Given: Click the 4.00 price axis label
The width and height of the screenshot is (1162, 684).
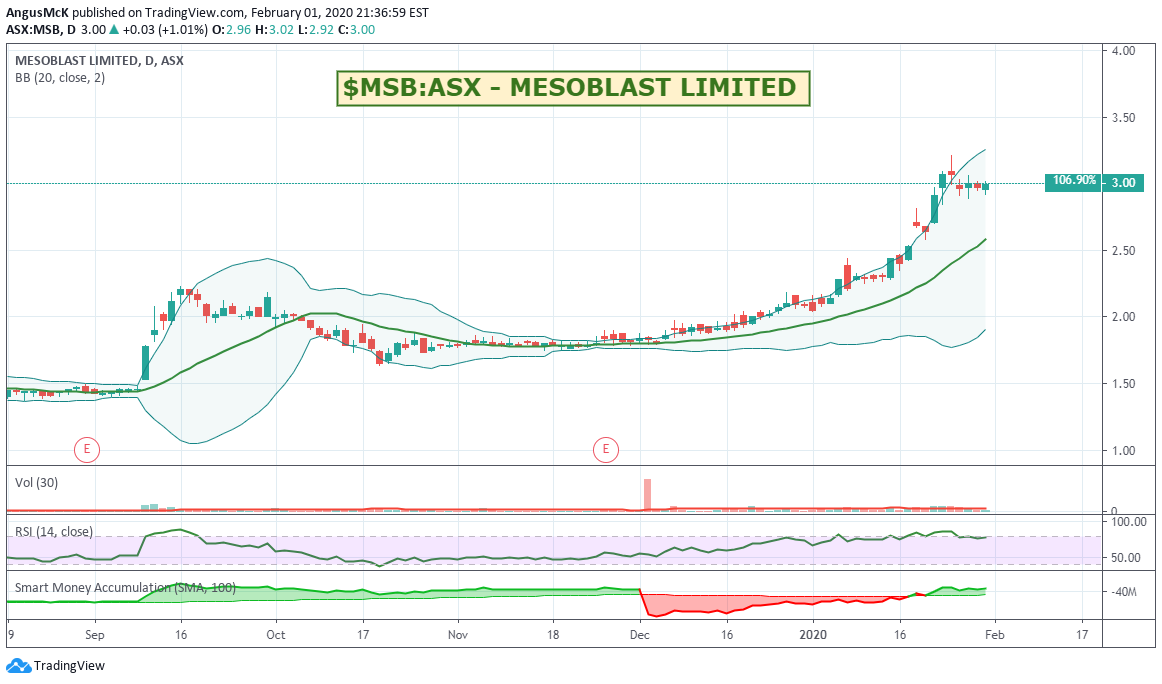Looking at the screenshot, I should [x=1123, y=50].
